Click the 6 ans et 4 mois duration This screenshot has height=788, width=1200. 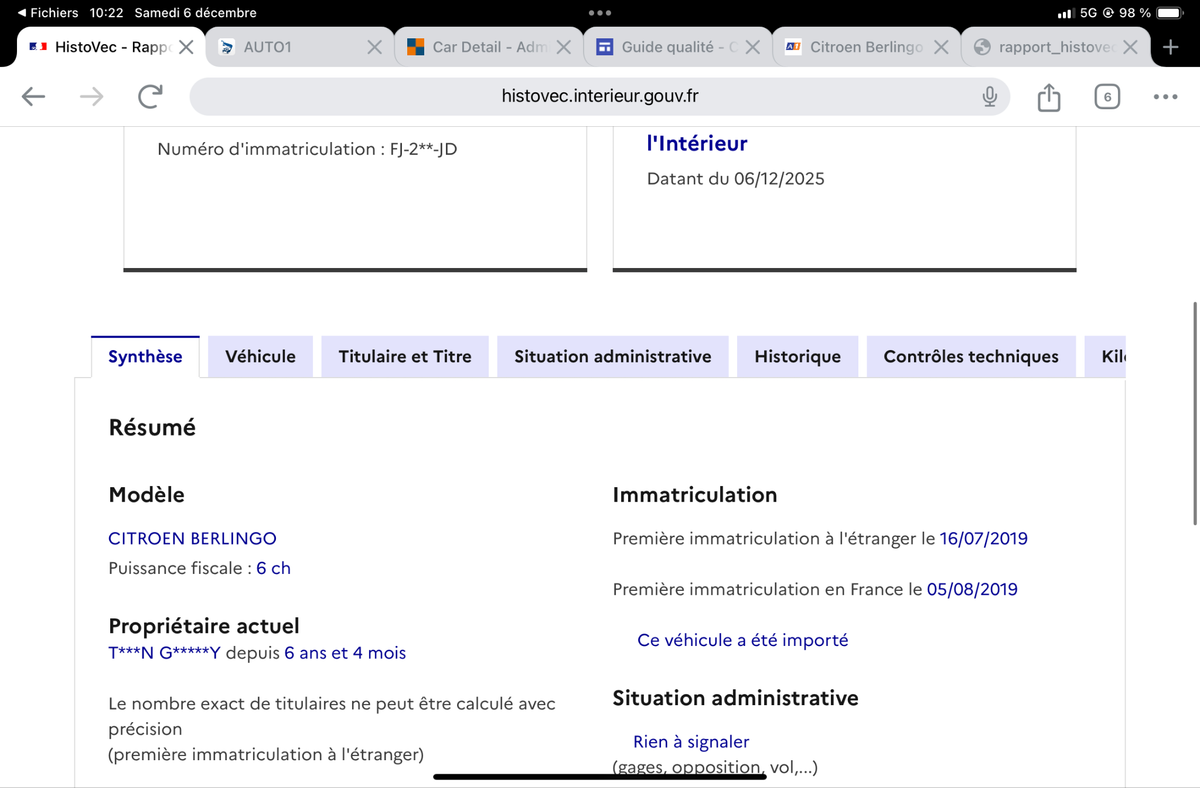point(345,653)
